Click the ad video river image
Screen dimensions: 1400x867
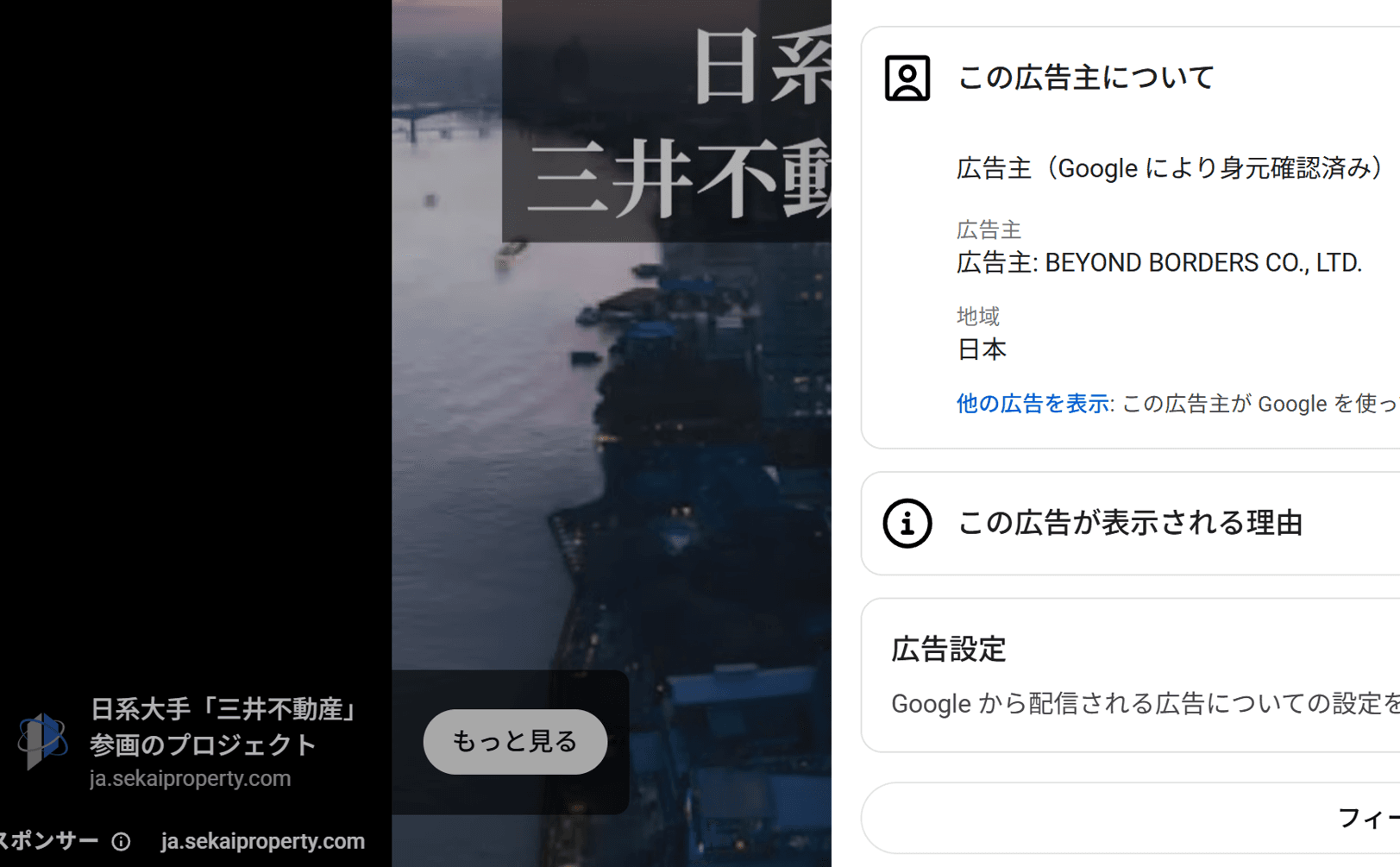[x=611, y=433]
